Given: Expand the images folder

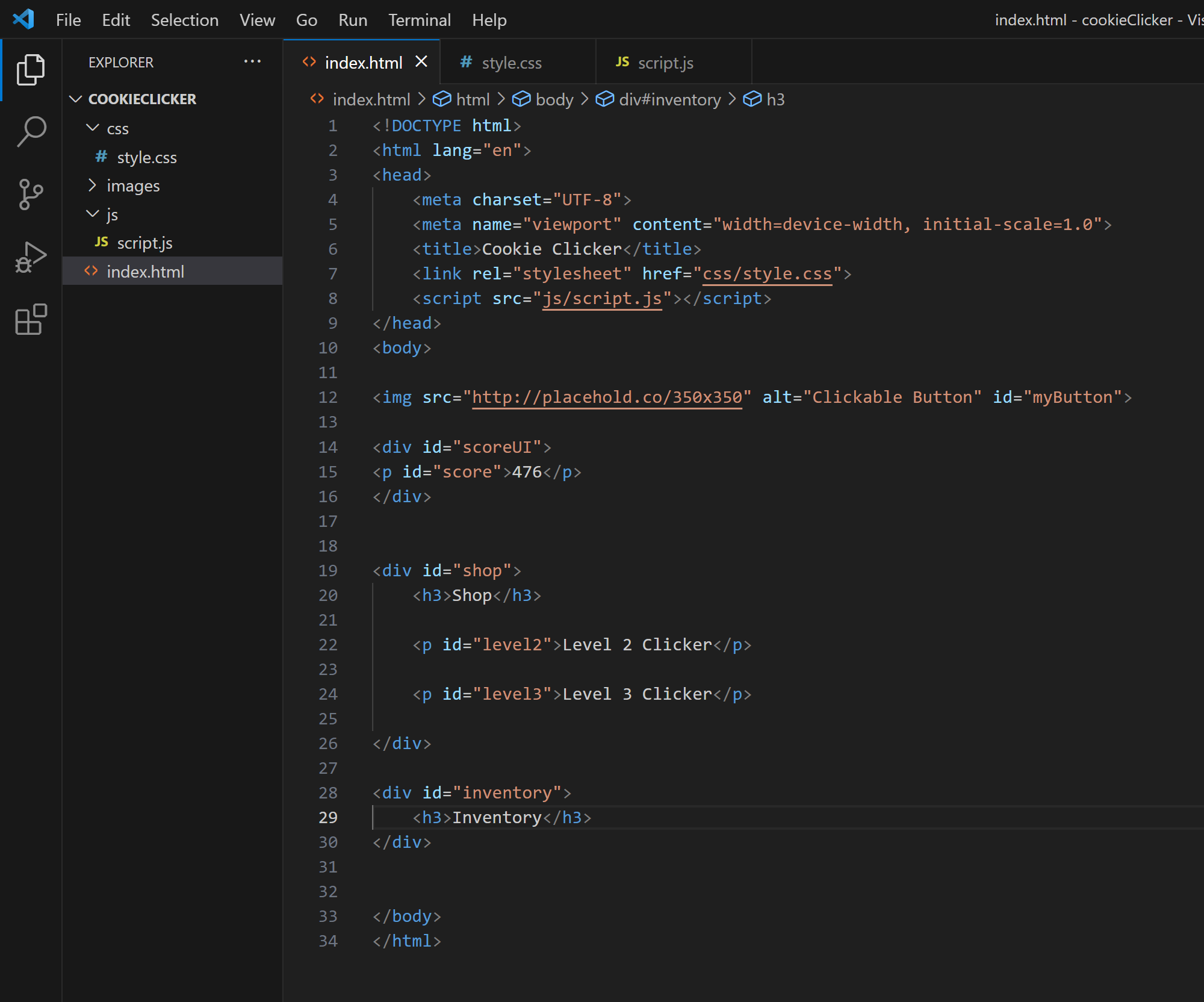Looking at the screenshot, I should coord(92,185).
